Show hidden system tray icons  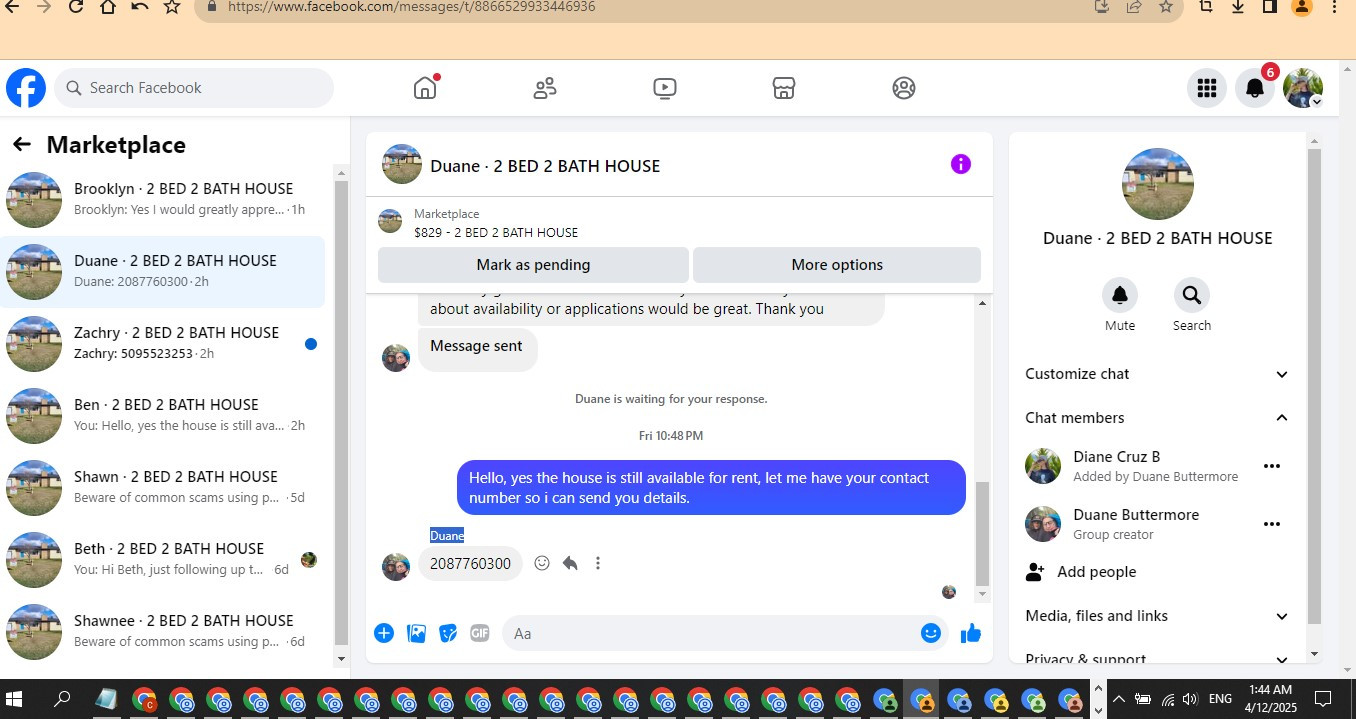[x=1118, y=699]
